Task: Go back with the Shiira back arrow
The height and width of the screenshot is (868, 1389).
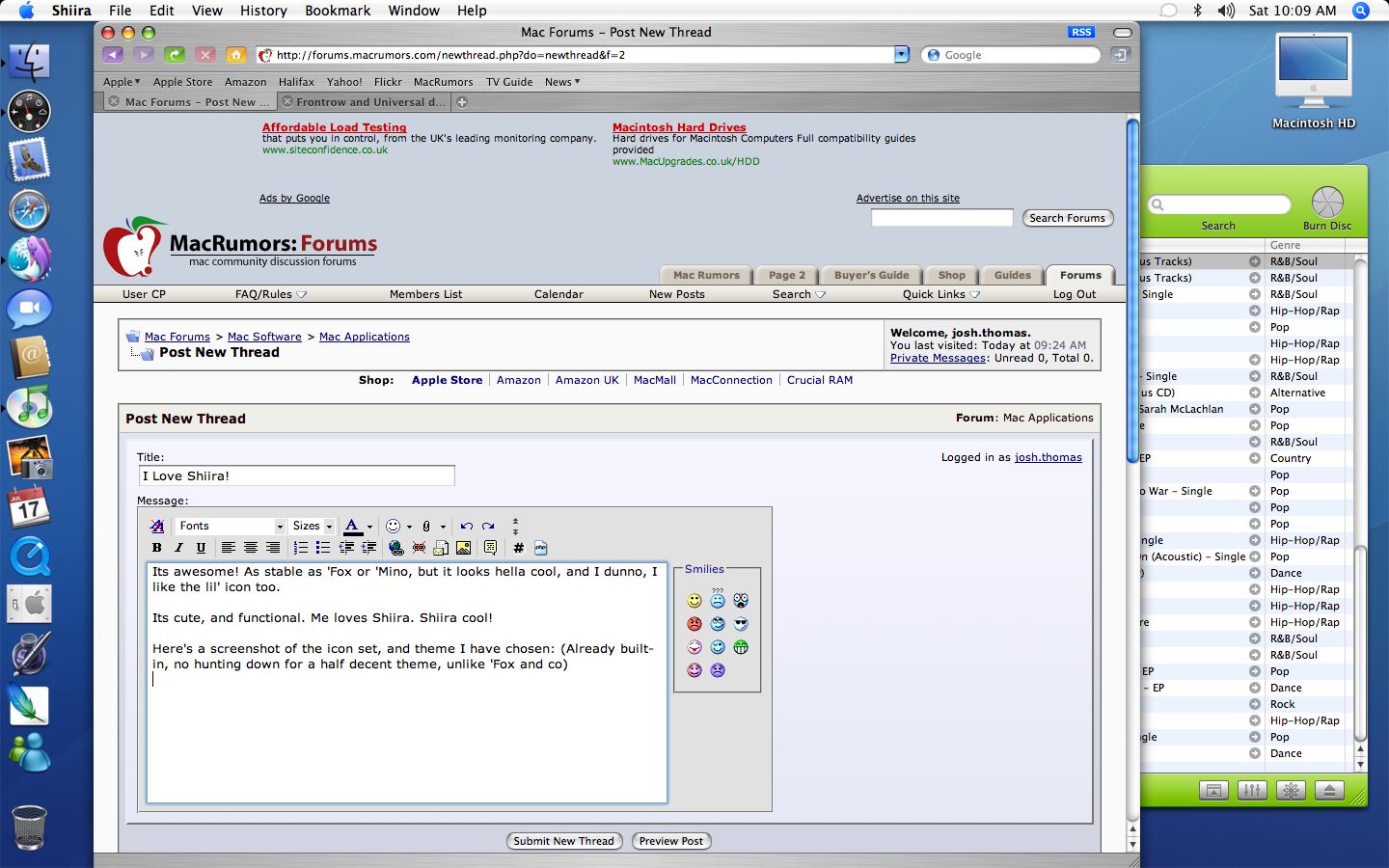Action: (113, 55)
